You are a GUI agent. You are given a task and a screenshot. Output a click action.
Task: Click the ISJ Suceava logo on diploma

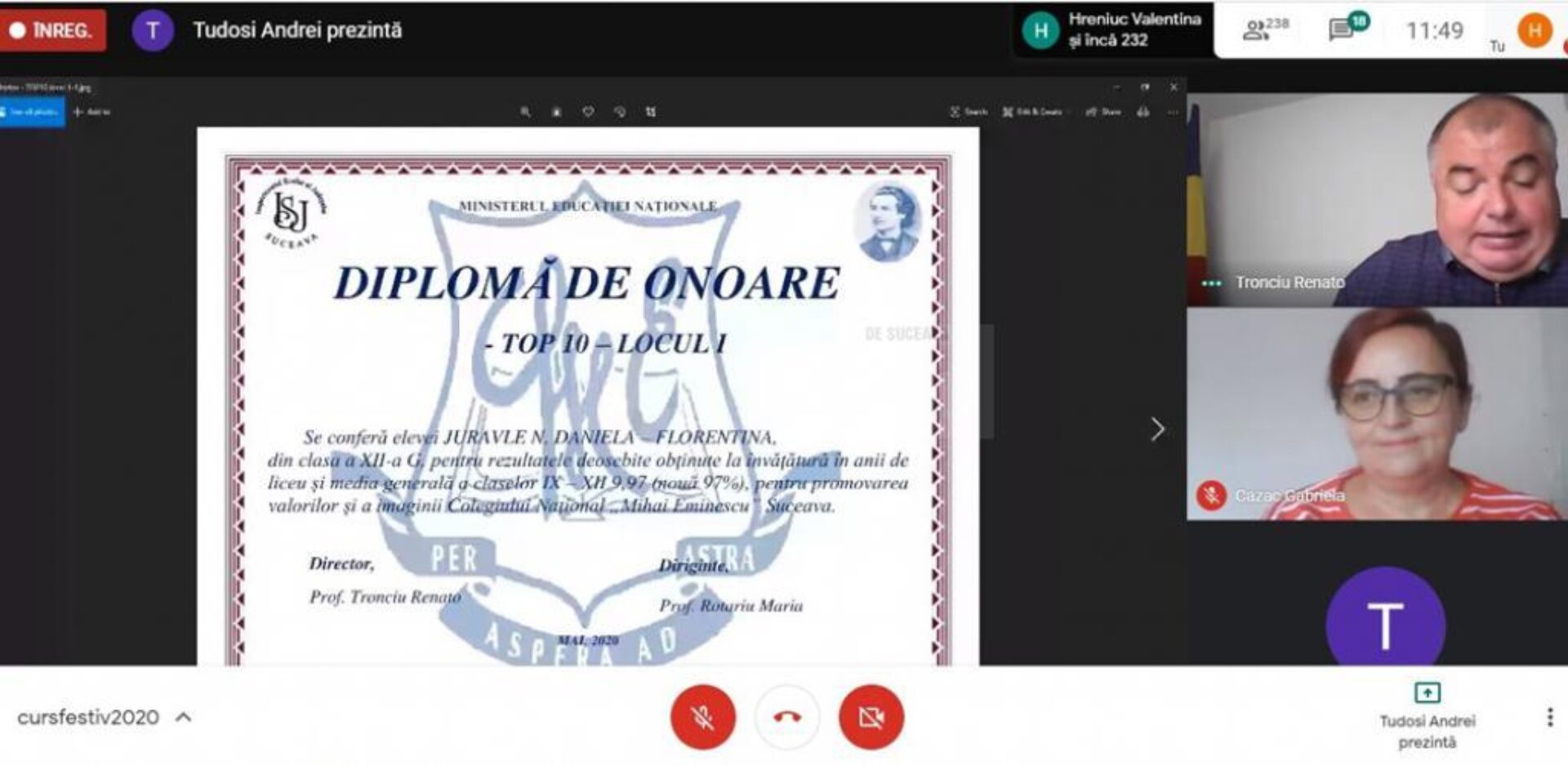[x=292, y=215]
